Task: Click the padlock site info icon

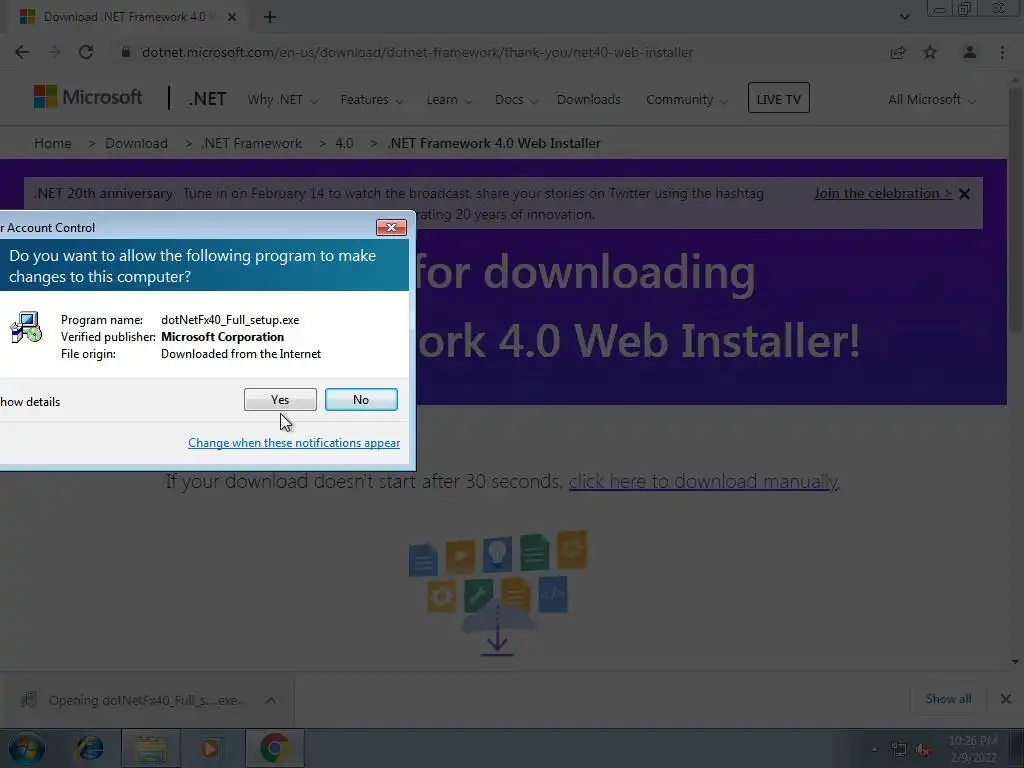Action: pyautogui.click(x=126, y=52)
